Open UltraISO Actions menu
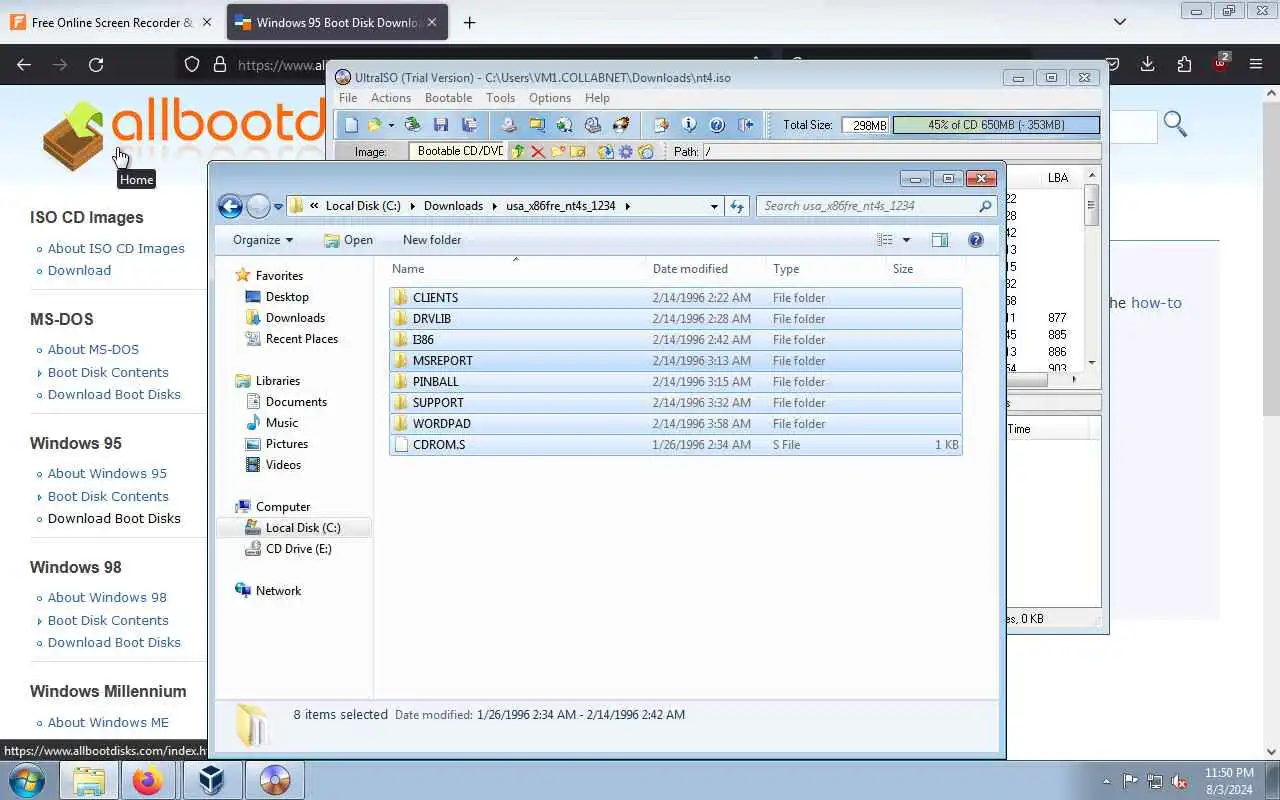1280x800 pixels. pyautogui.click(x=391, y=98)
